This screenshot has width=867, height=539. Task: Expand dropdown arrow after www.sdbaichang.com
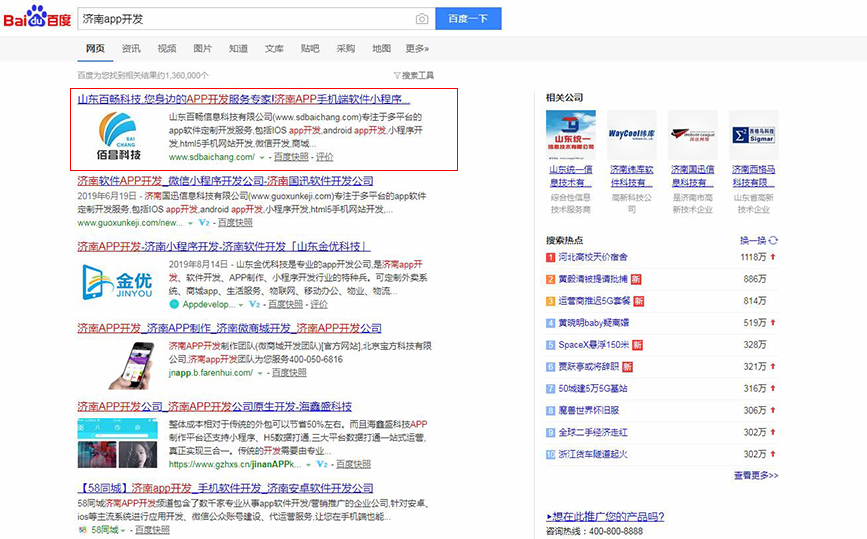(262, 158)
